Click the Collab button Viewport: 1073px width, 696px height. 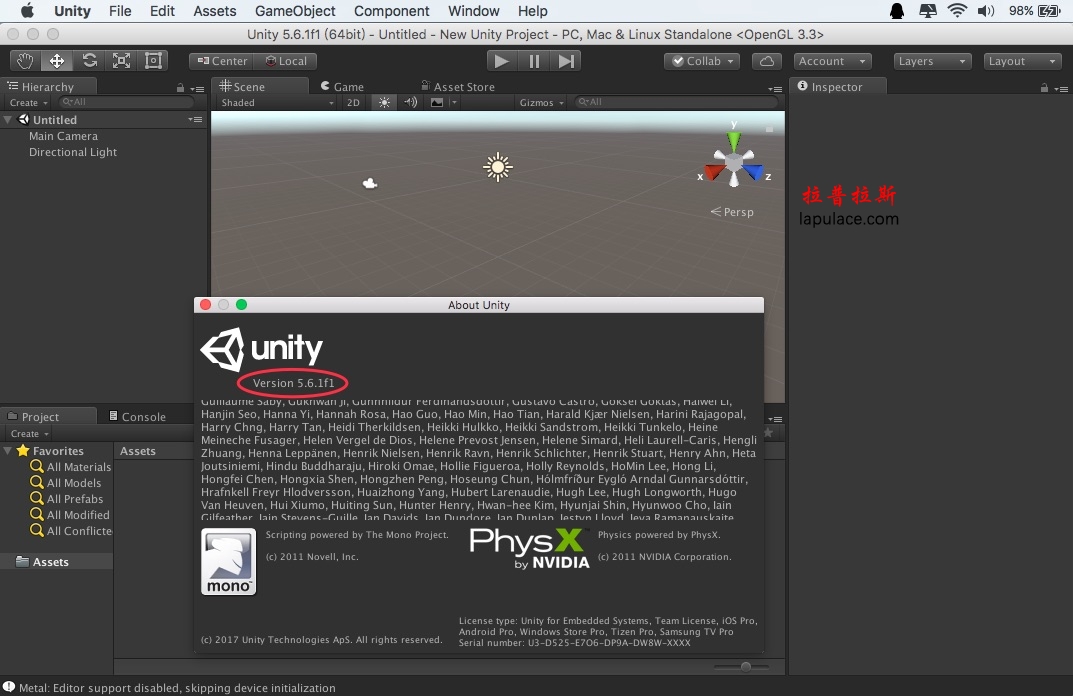click(702, 61)
